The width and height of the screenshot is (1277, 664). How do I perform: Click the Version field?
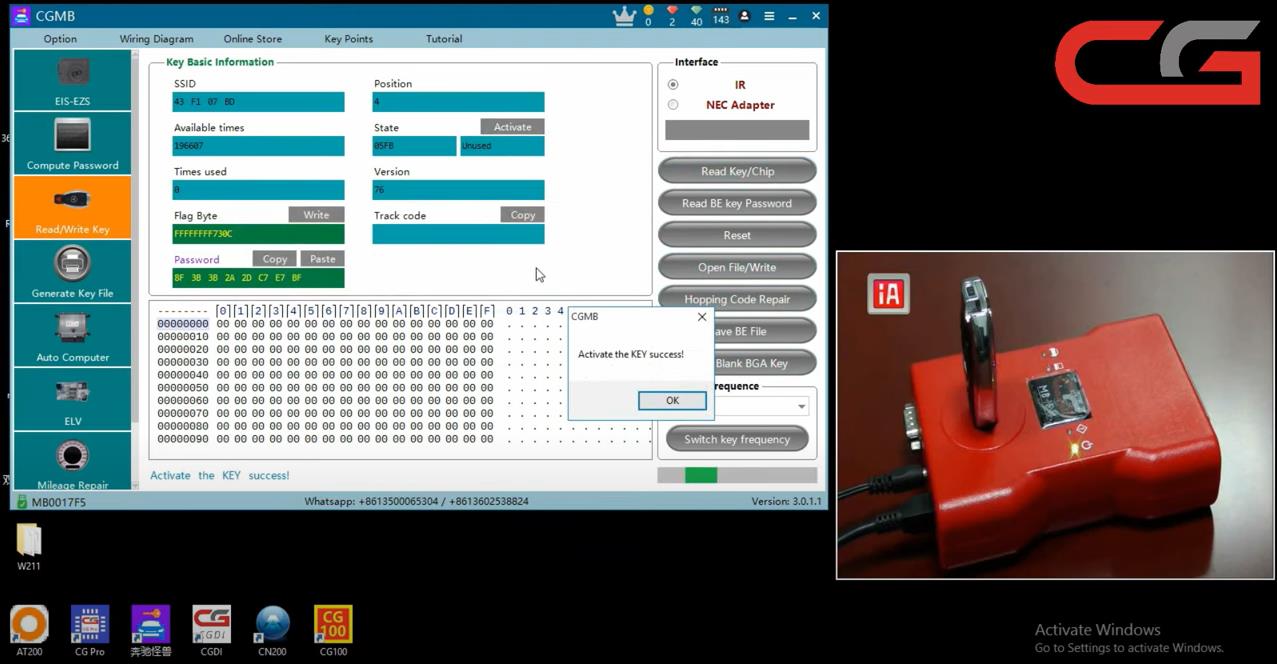tap(458, 190)
